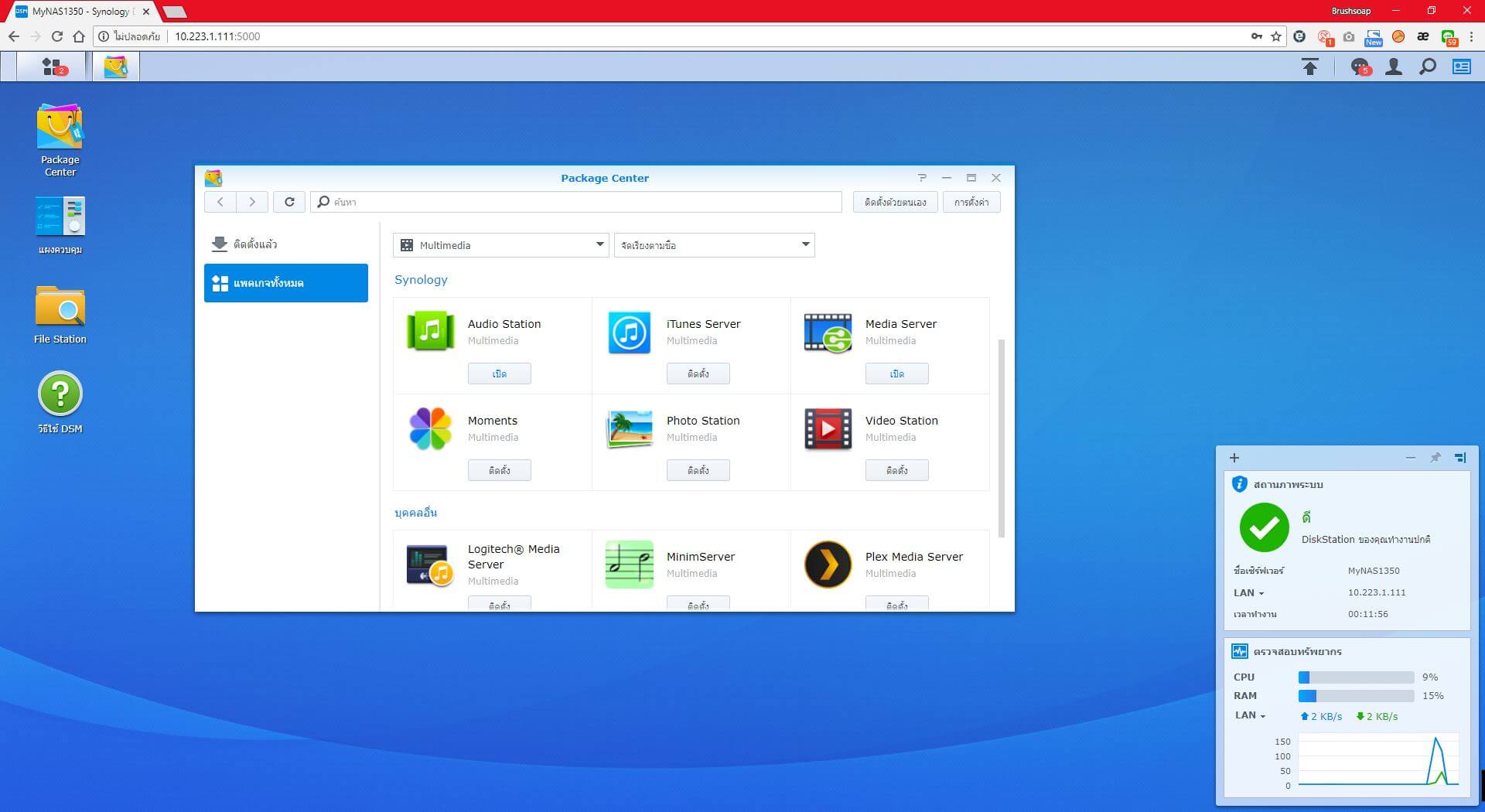Image resolution: width=1485 pixels, height=812 pixels.
Task: Open the DSM Main Menu icon
Action: pyautogui.click(x=53, y=67)
